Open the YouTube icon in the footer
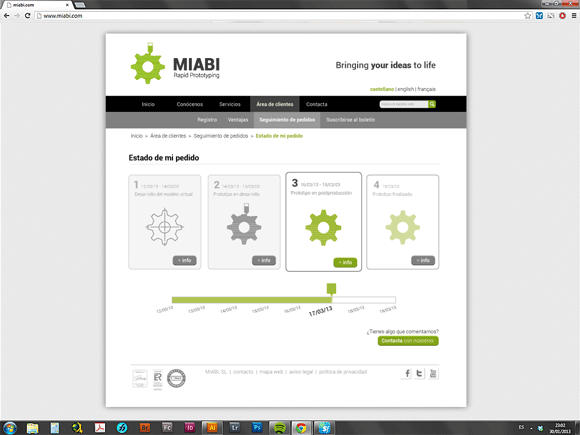 tap(433, 373)
